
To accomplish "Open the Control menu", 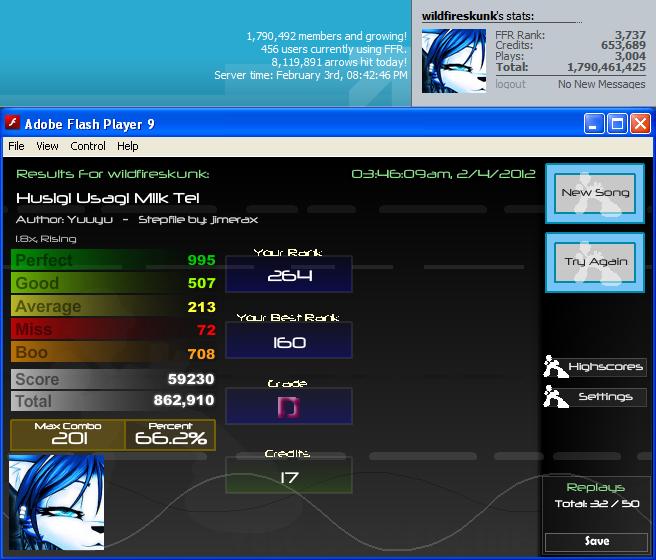I will (x=88, y=146).
